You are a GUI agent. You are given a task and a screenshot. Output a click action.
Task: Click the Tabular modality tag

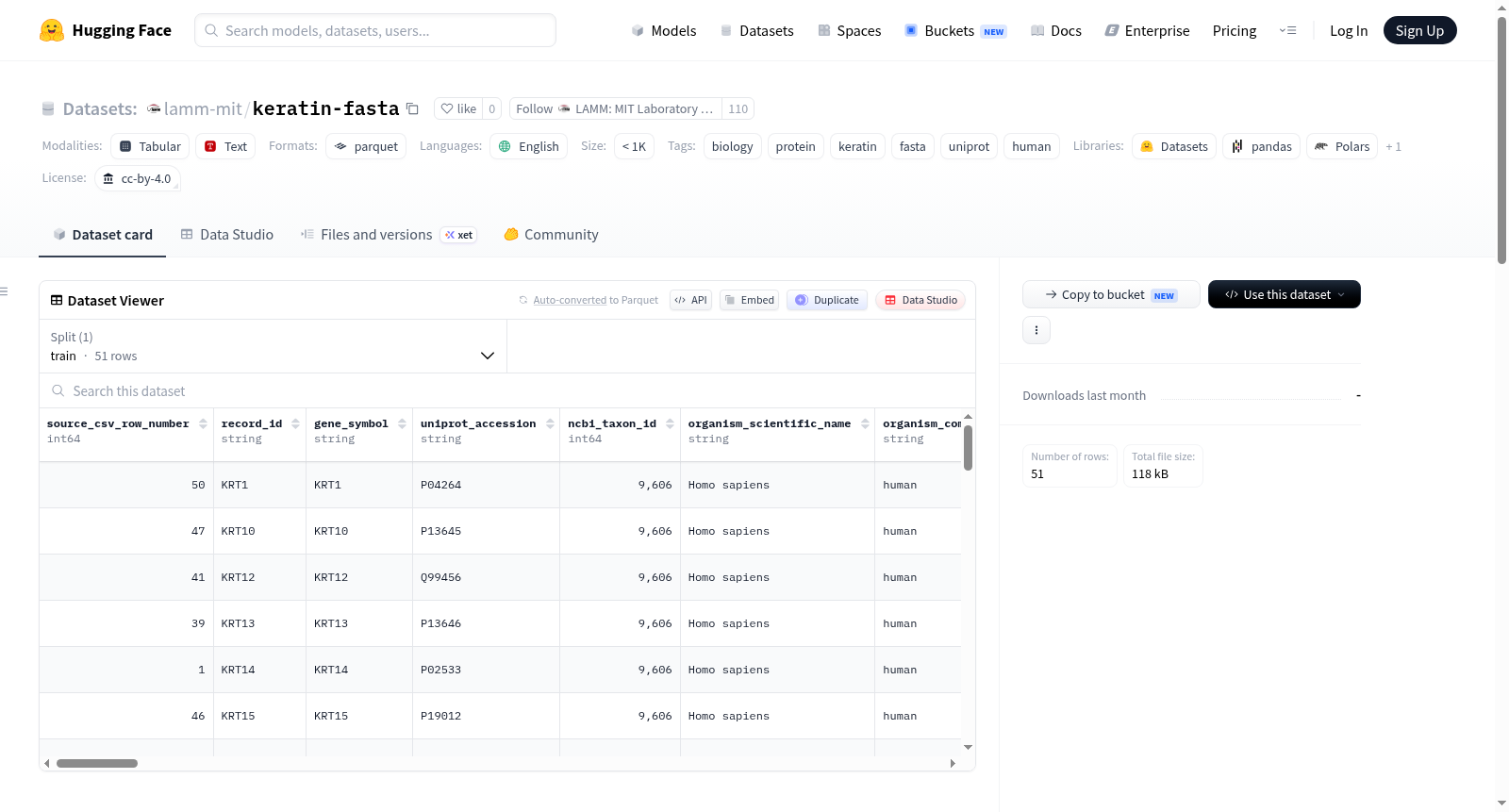tap(150, 146)
